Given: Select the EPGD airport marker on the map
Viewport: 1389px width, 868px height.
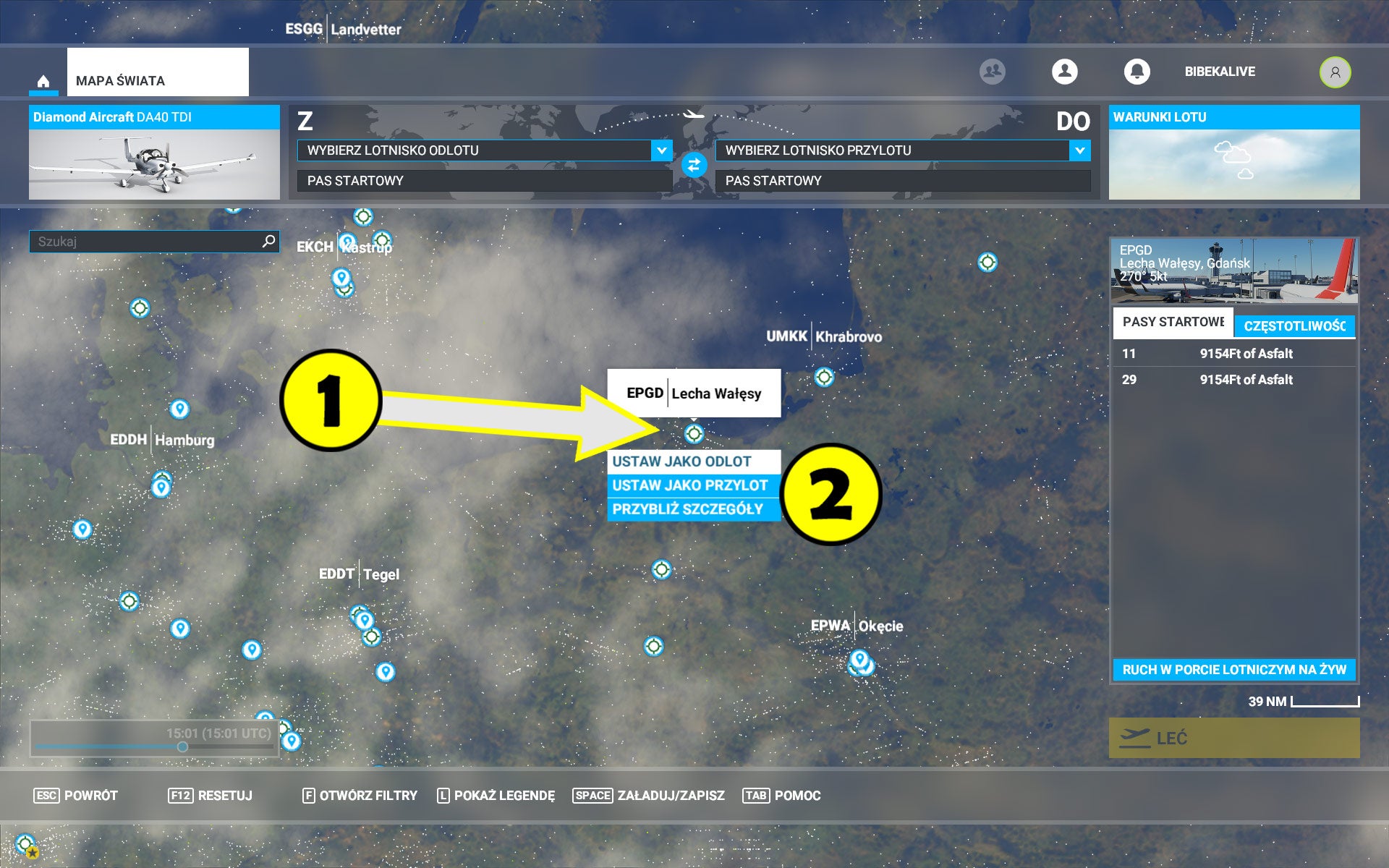Looking at the screenshot, I should [x=694, y=434].
